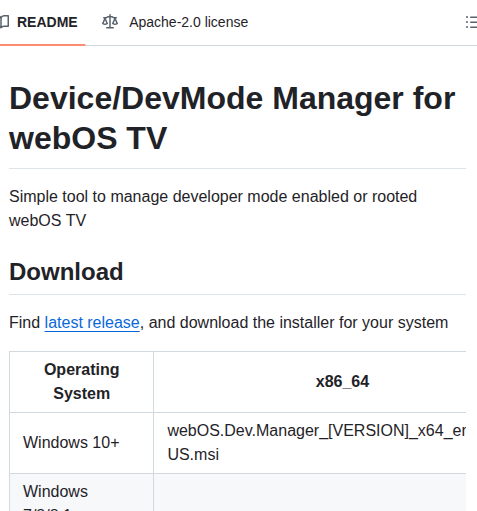This screenshot has width=477, height=511.
Task: Select the Operating System column header
Action: [82, 382]
